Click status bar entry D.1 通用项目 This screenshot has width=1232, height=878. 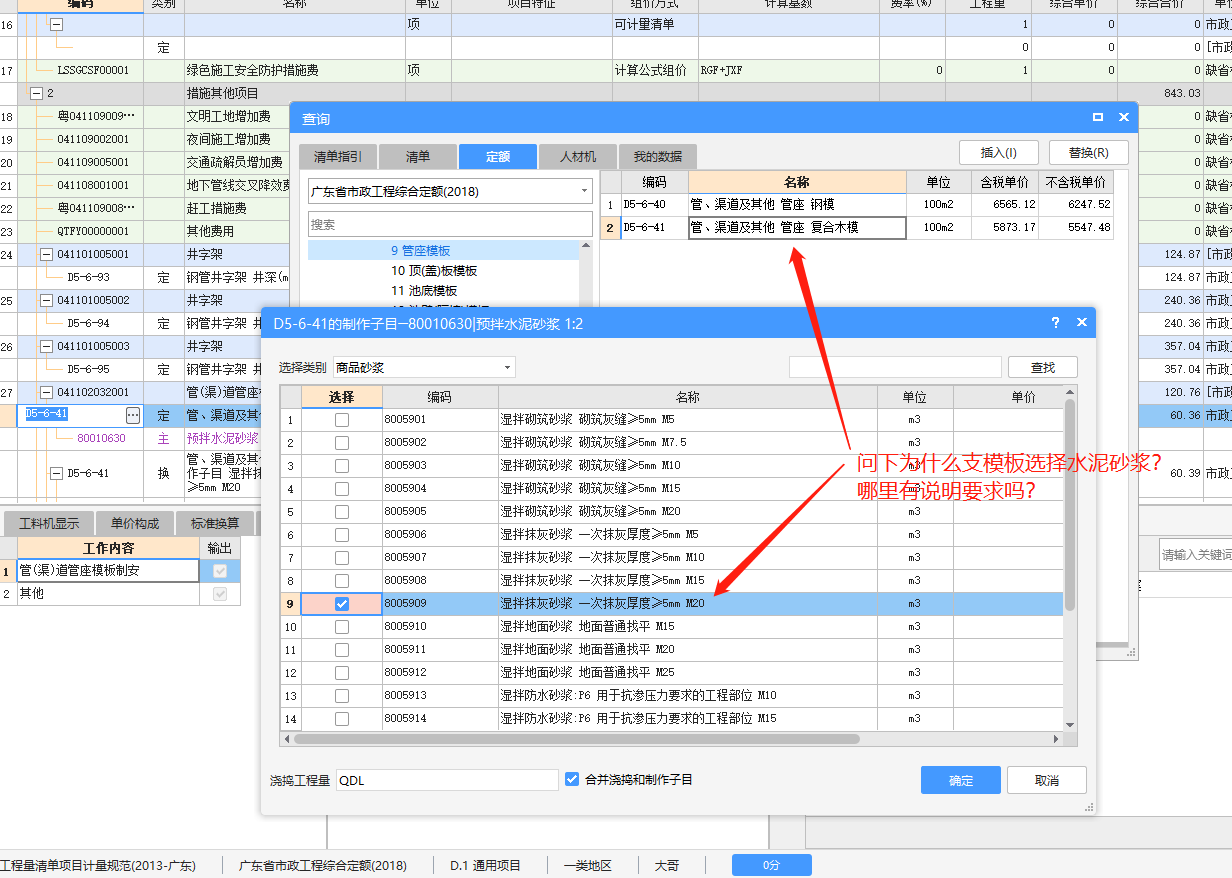coord(486,865)
